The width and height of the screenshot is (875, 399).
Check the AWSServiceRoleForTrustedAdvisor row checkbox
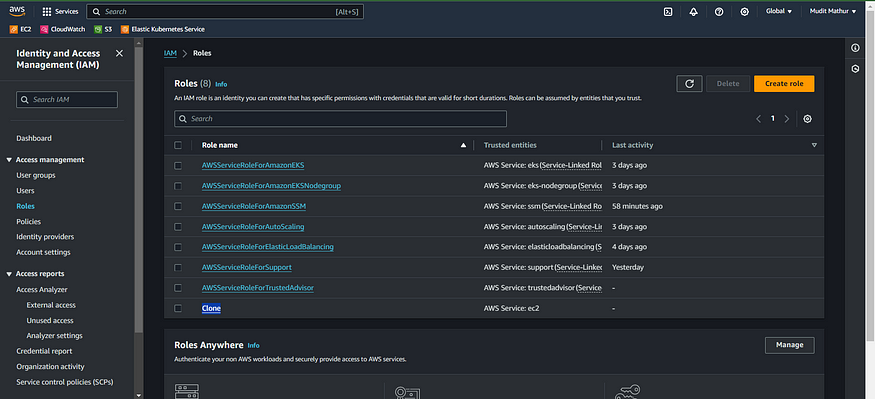(x=178, y=288)
